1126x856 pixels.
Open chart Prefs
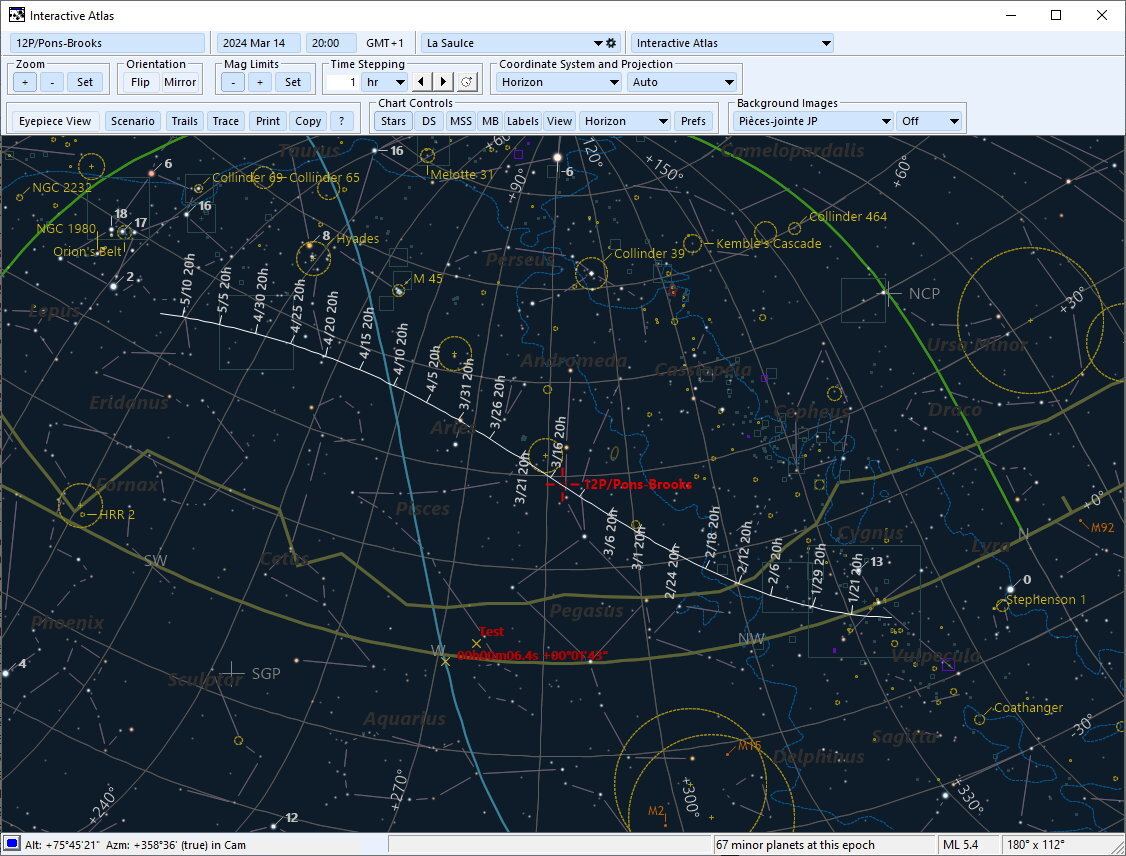pos(693,121)
